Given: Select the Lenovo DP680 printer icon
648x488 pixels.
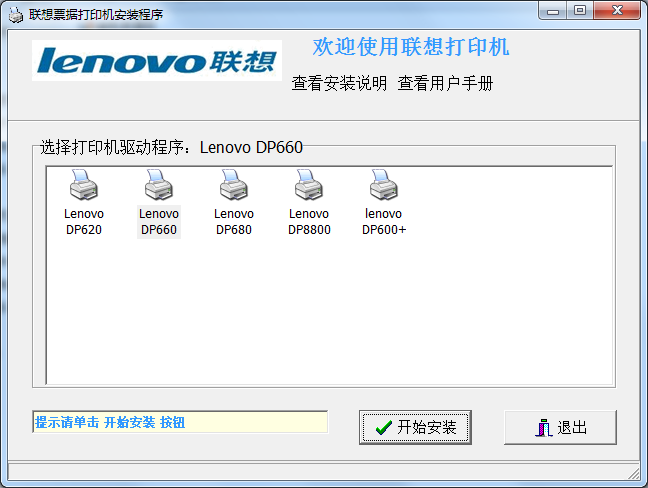Looking at the screenshot, I should [x=234, y=185].
